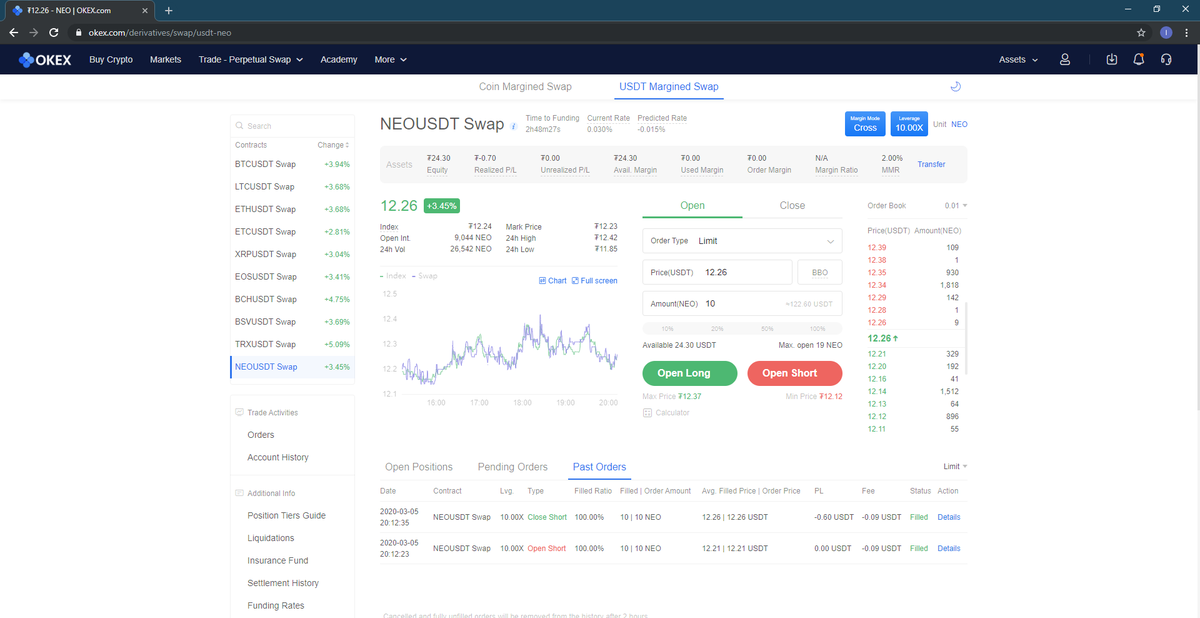
Task: Toggle dark mode moon icon
Action: (x=955, y=87)
